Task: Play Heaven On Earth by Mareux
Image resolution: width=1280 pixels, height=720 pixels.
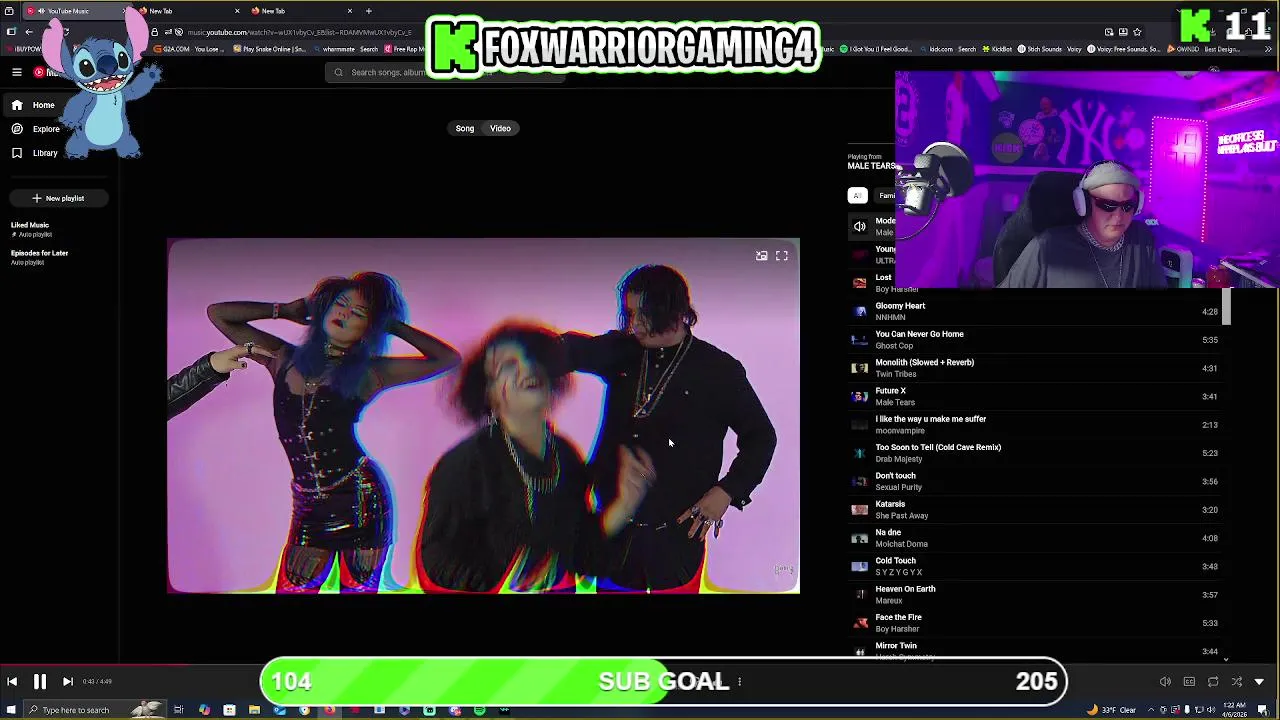Action: pyautogui.click(x=1035, y=595)
